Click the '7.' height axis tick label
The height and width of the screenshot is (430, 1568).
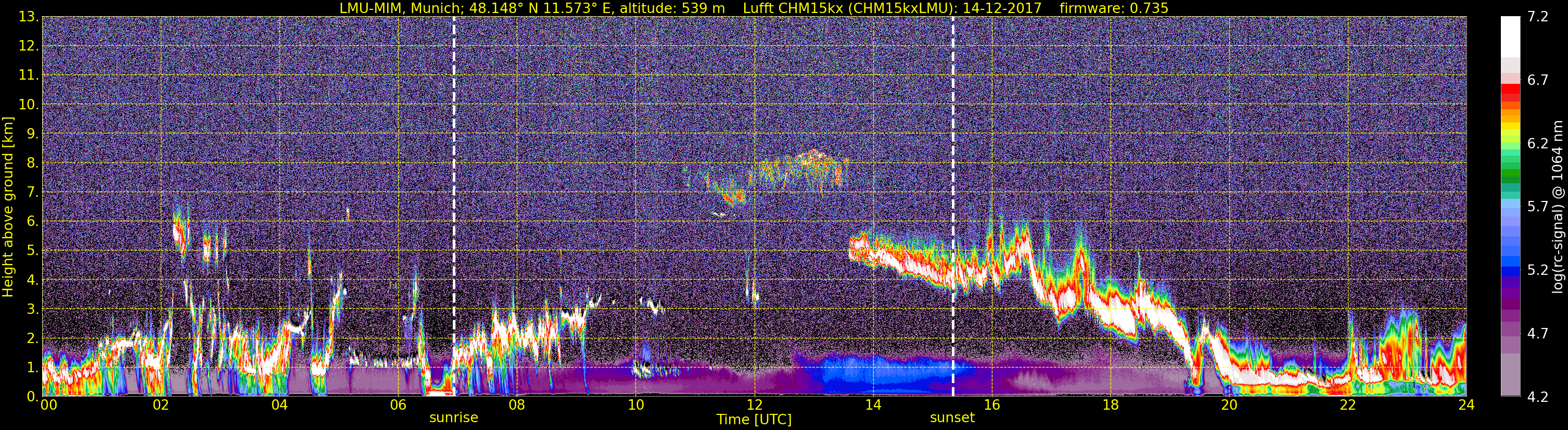[33, 193]
